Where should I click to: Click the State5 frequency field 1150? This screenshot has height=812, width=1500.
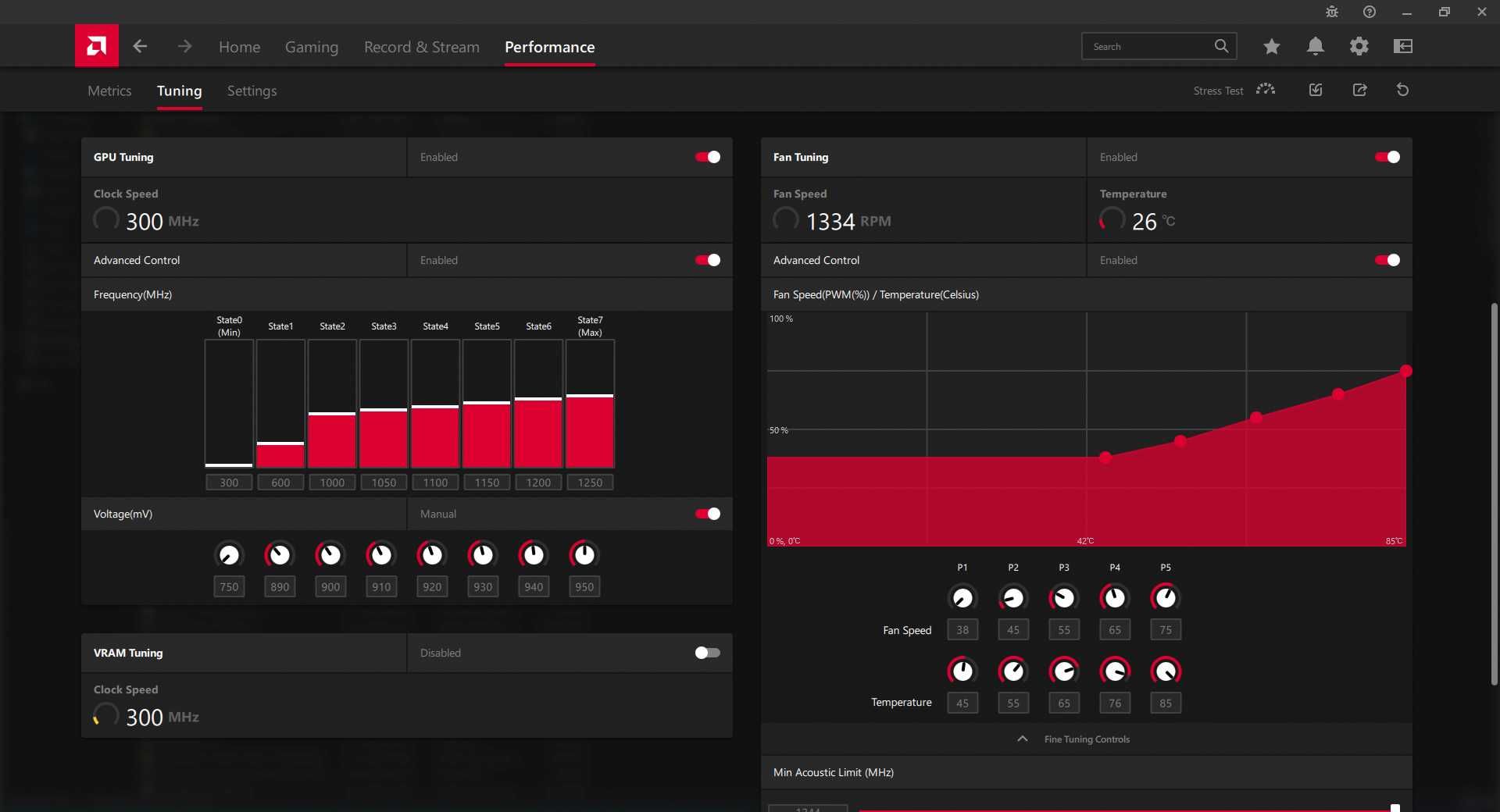tap(487, 483)
